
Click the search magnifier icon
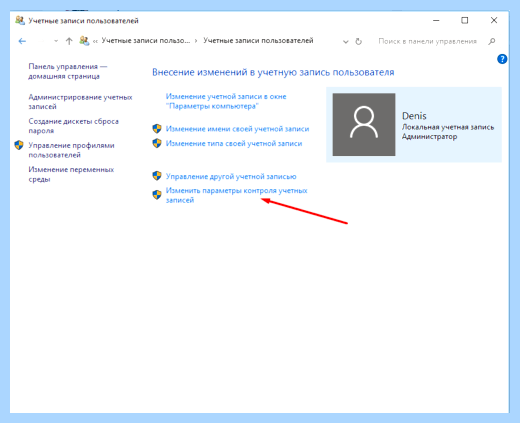coord(492,41)
